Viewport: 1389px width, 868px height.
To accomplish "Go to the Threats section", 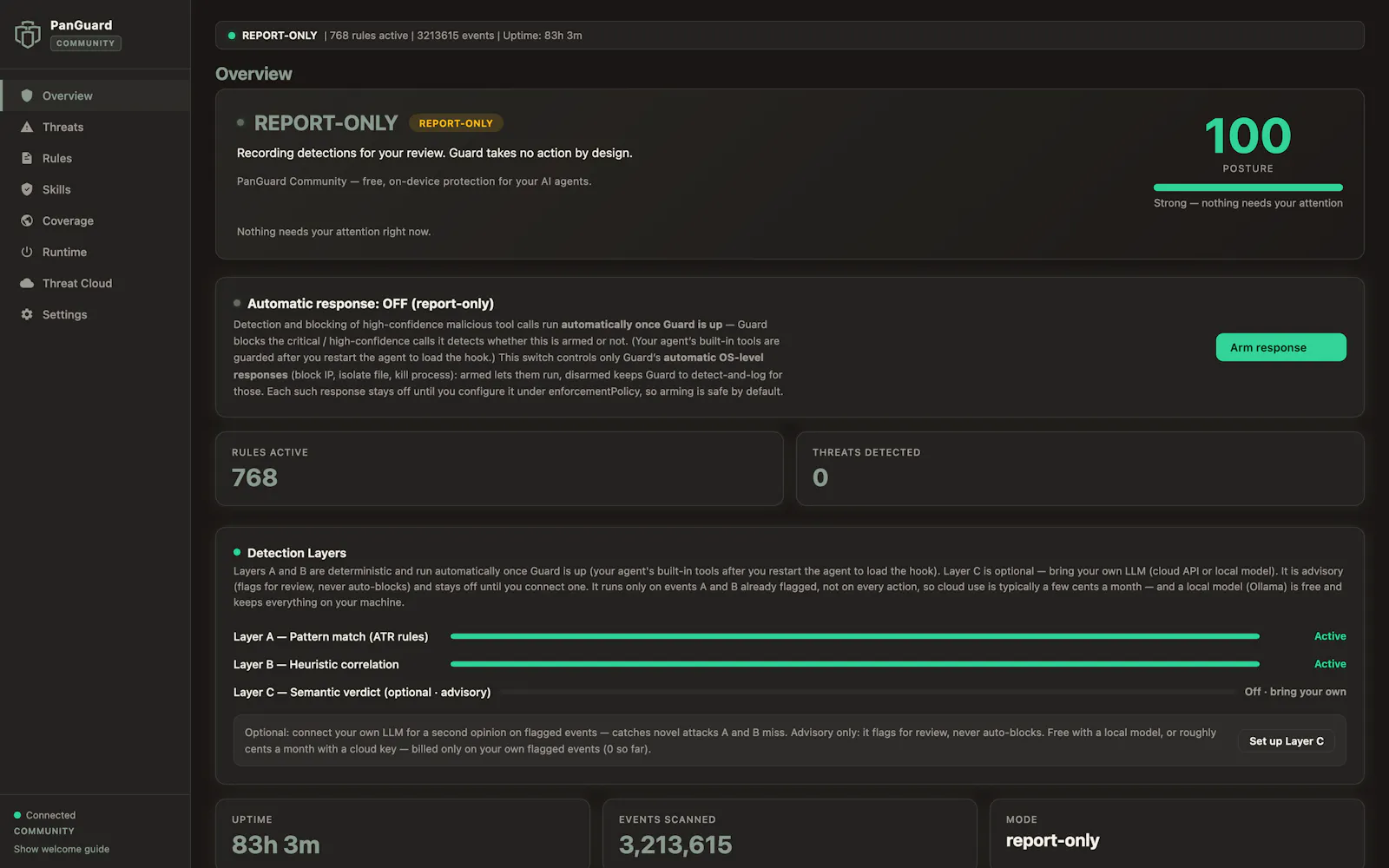I will [x=95, y=127].
